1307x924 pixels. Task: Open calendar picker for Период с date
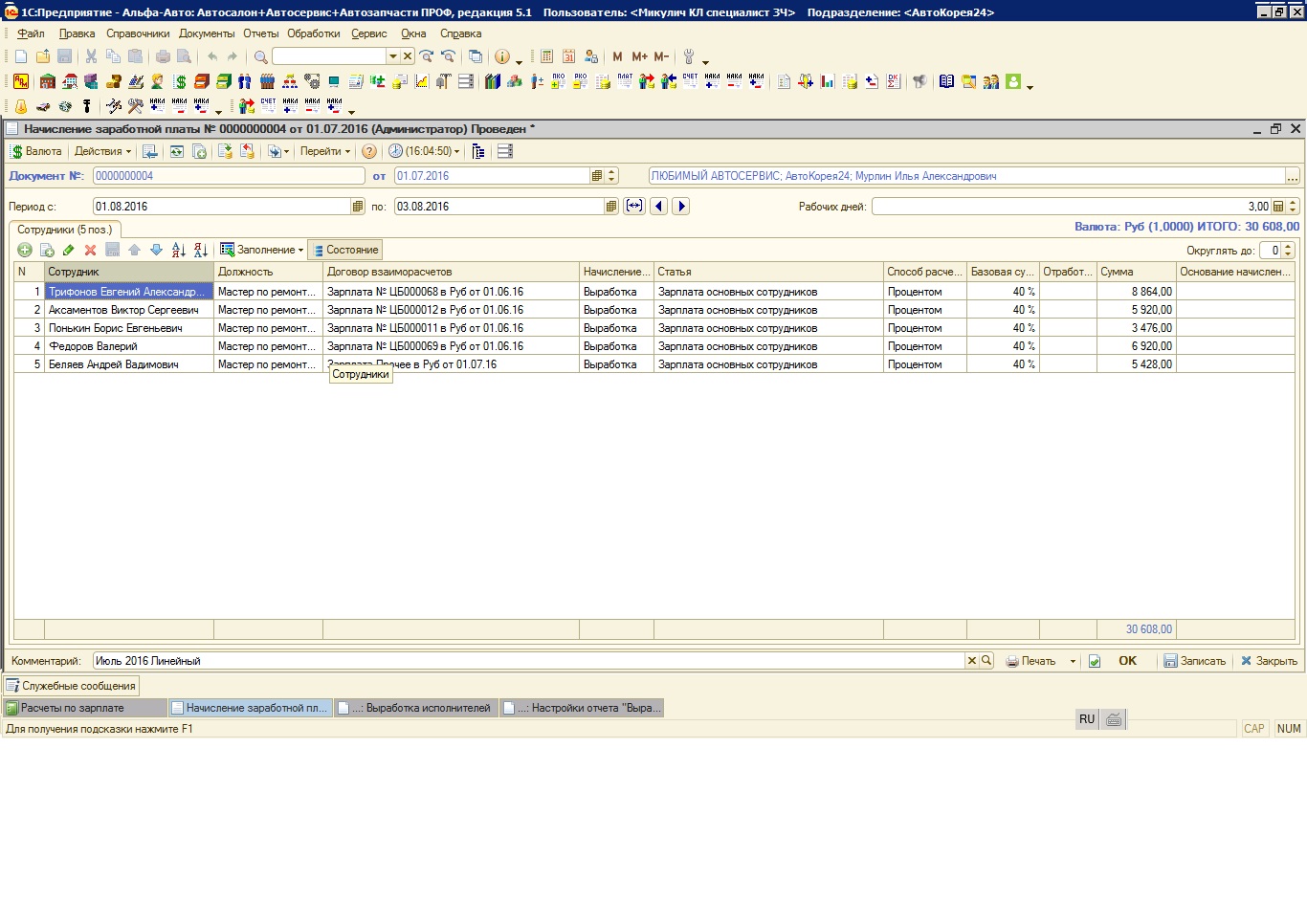(358, 207)
